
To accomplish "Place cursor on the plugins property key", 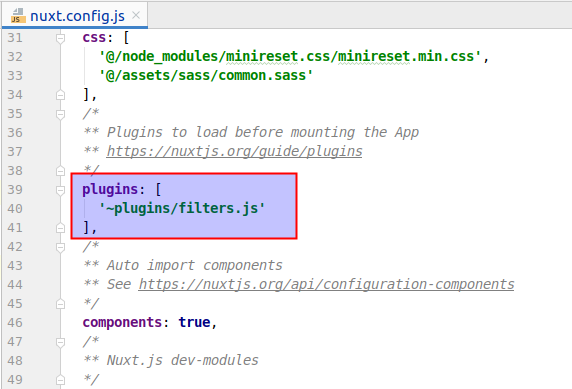I will (110, 189).
